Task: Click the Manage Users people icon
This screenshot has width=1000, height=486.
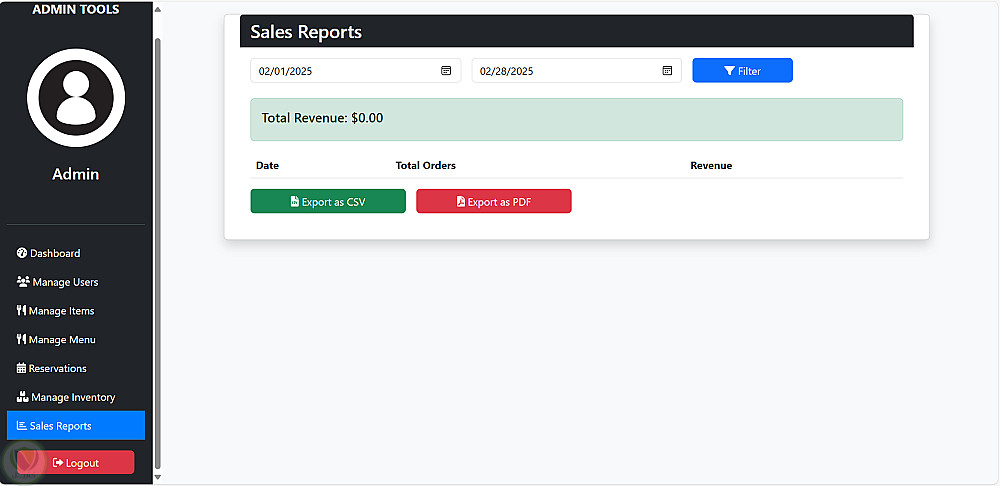Action: pyautogui.click(x=23, y=282)
